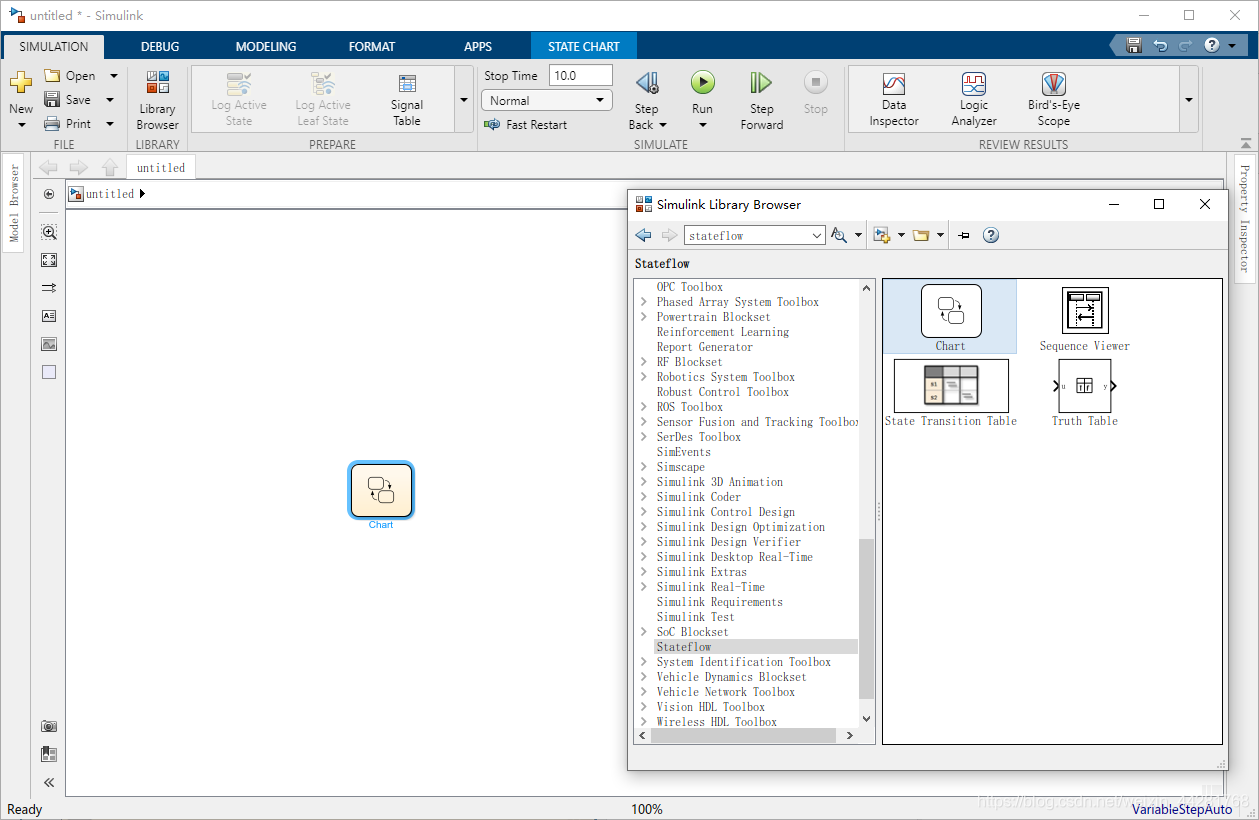The height and width of the screenshot is (820, 1259).
Task: Click VariableStepAuto in the status bar
Action: click(x=1182, y=809)
